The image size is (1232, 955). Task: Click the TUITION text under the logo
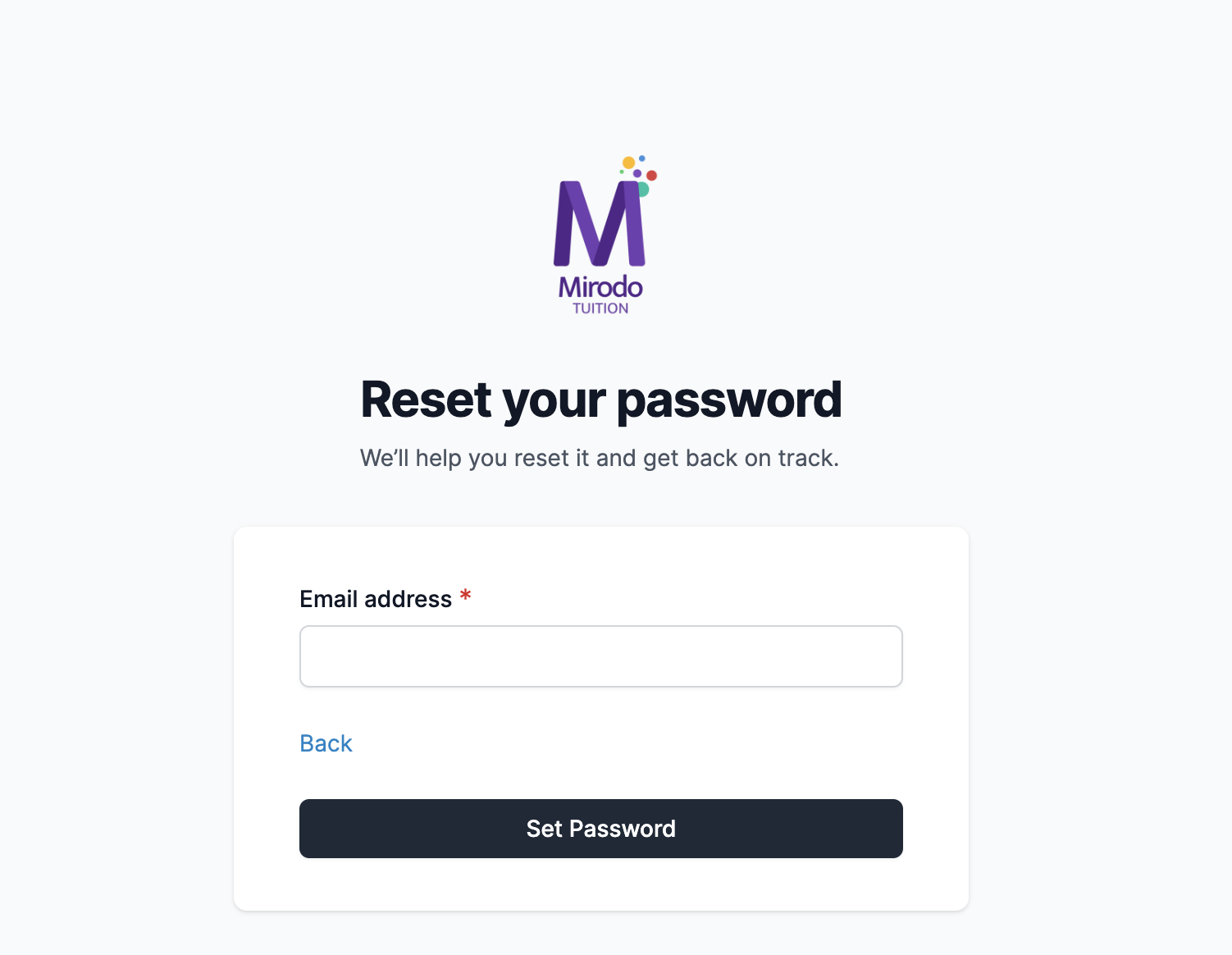[x=600, y=308]
